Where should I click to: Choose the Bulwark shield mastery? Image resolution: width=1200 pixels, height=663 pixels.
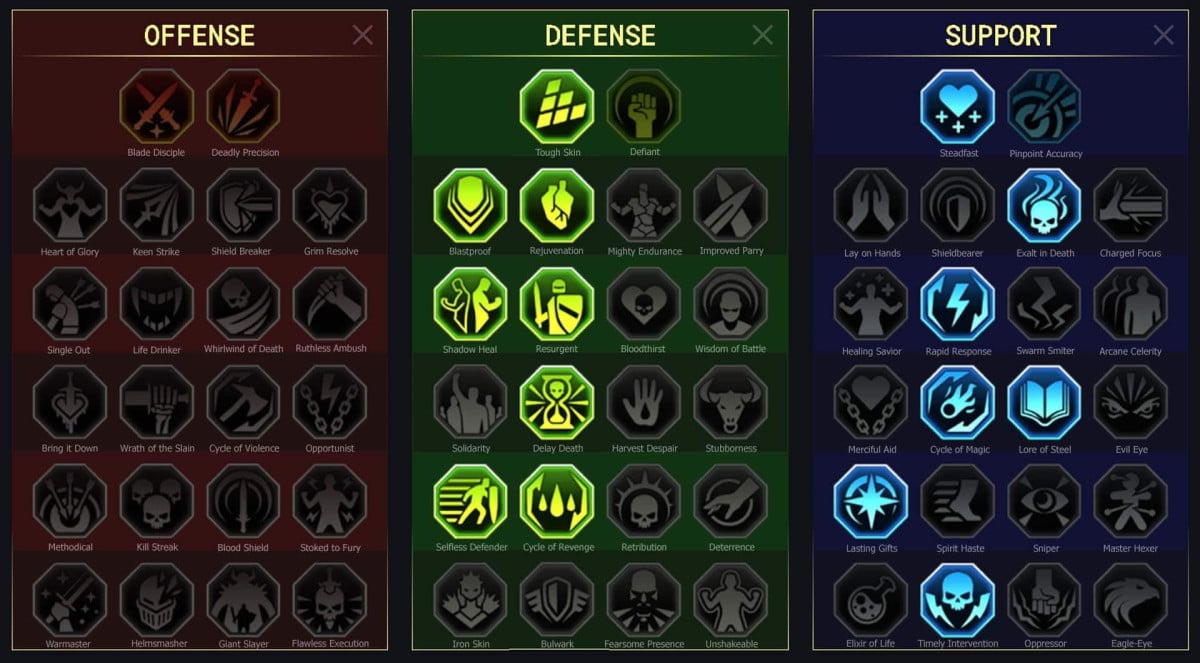click(557, 599)
